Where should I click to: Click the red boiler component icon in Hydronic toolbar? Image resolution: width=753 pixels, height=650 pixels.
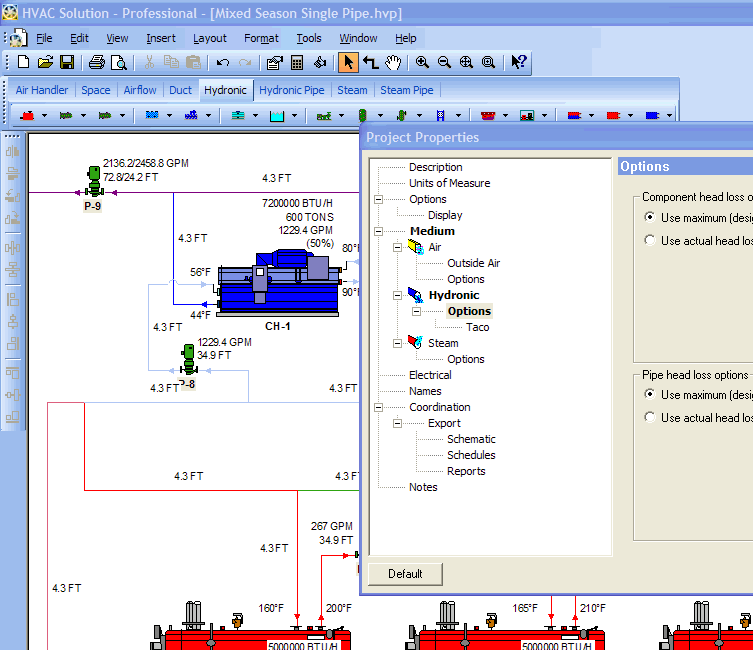[27, 115]
